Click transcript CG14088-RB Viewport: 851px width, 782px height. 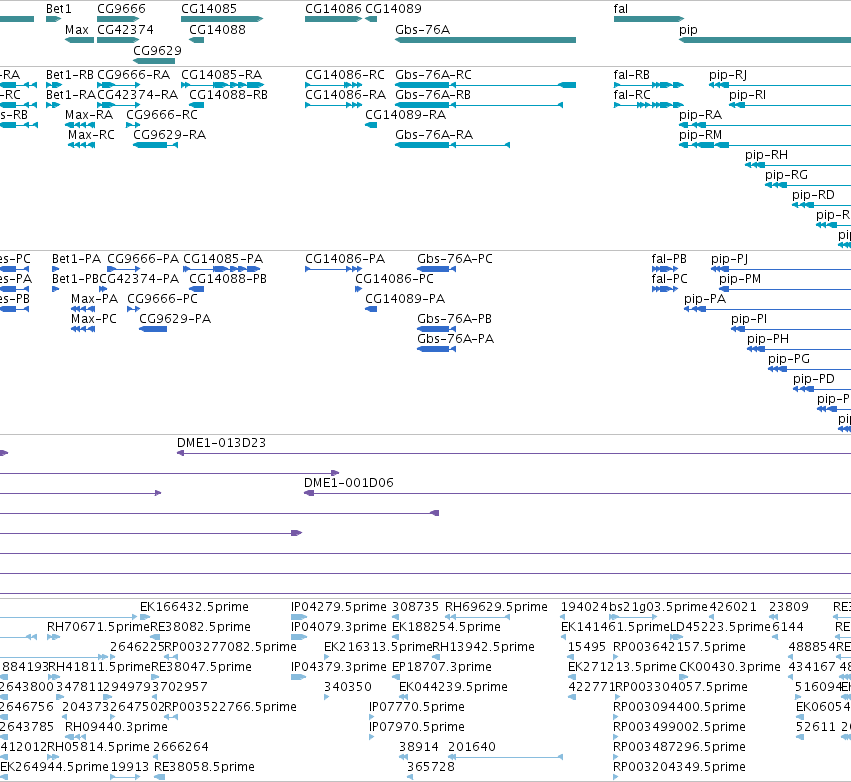[228, 95]
